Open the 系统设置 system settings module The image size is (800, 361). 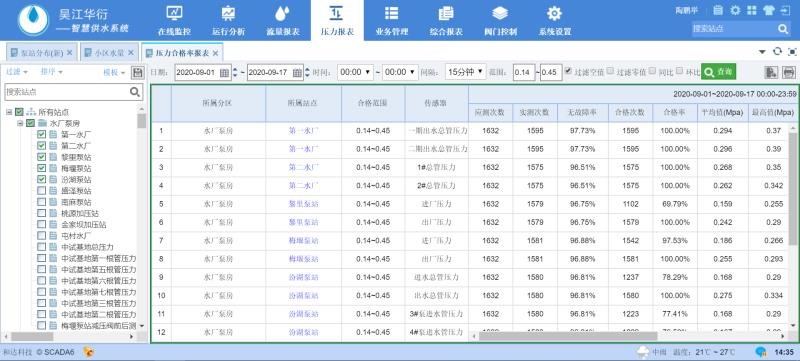pyautogui.click(x=555, y=20)
